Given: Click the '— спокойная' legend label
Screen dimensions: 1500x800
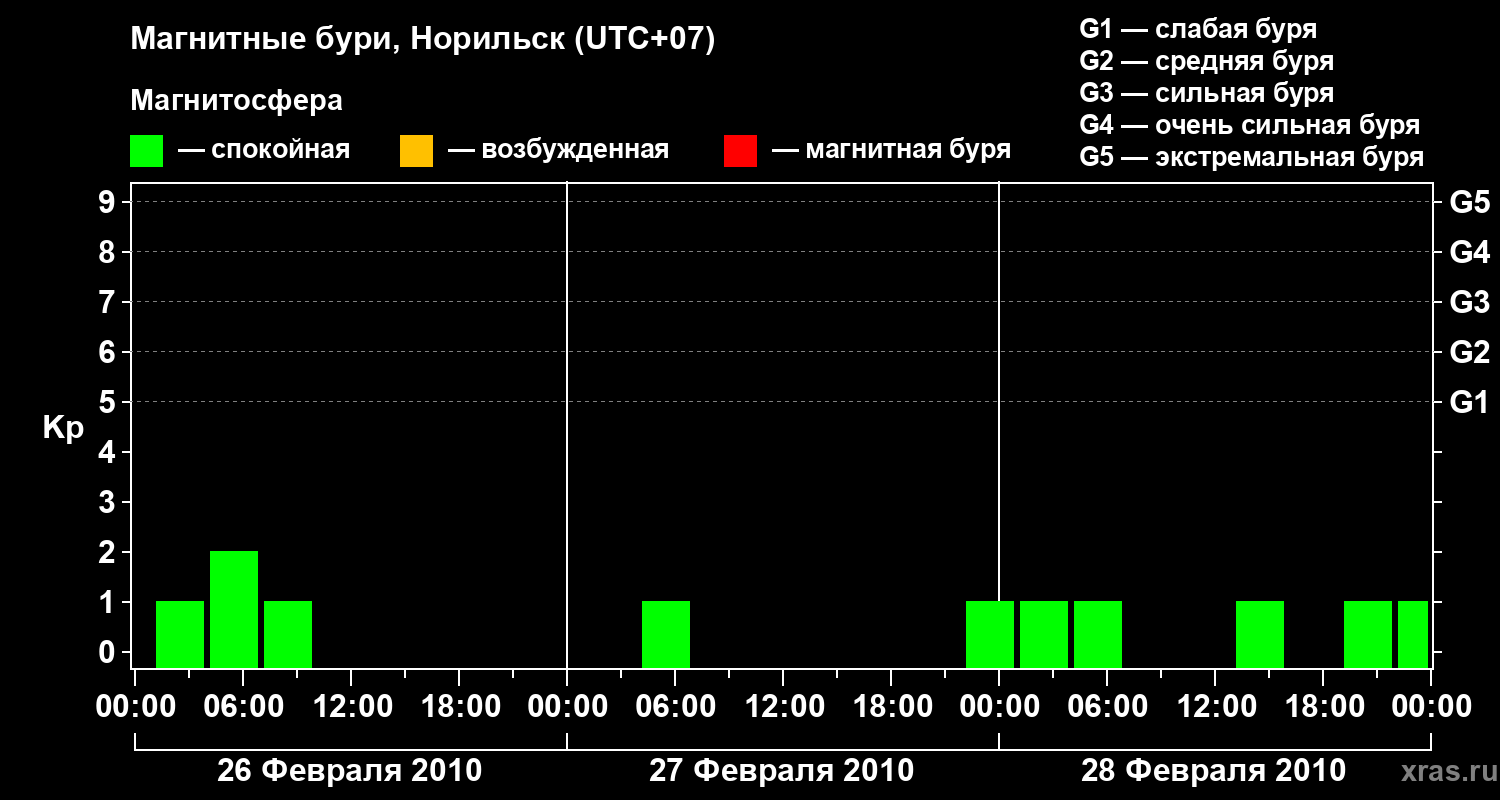Looking at the screenshot, I should click(264, 151).
